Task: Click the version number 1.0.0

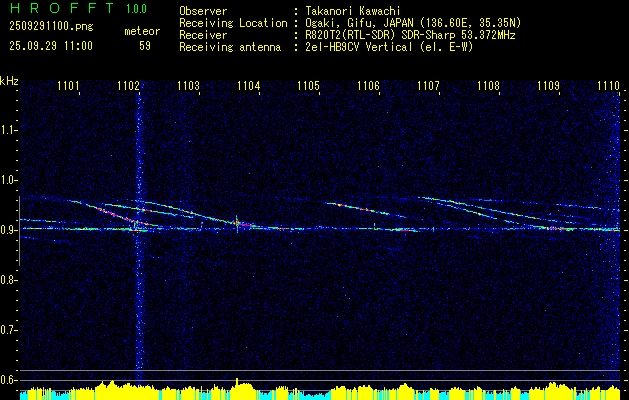Action: (x=136, y=8)
